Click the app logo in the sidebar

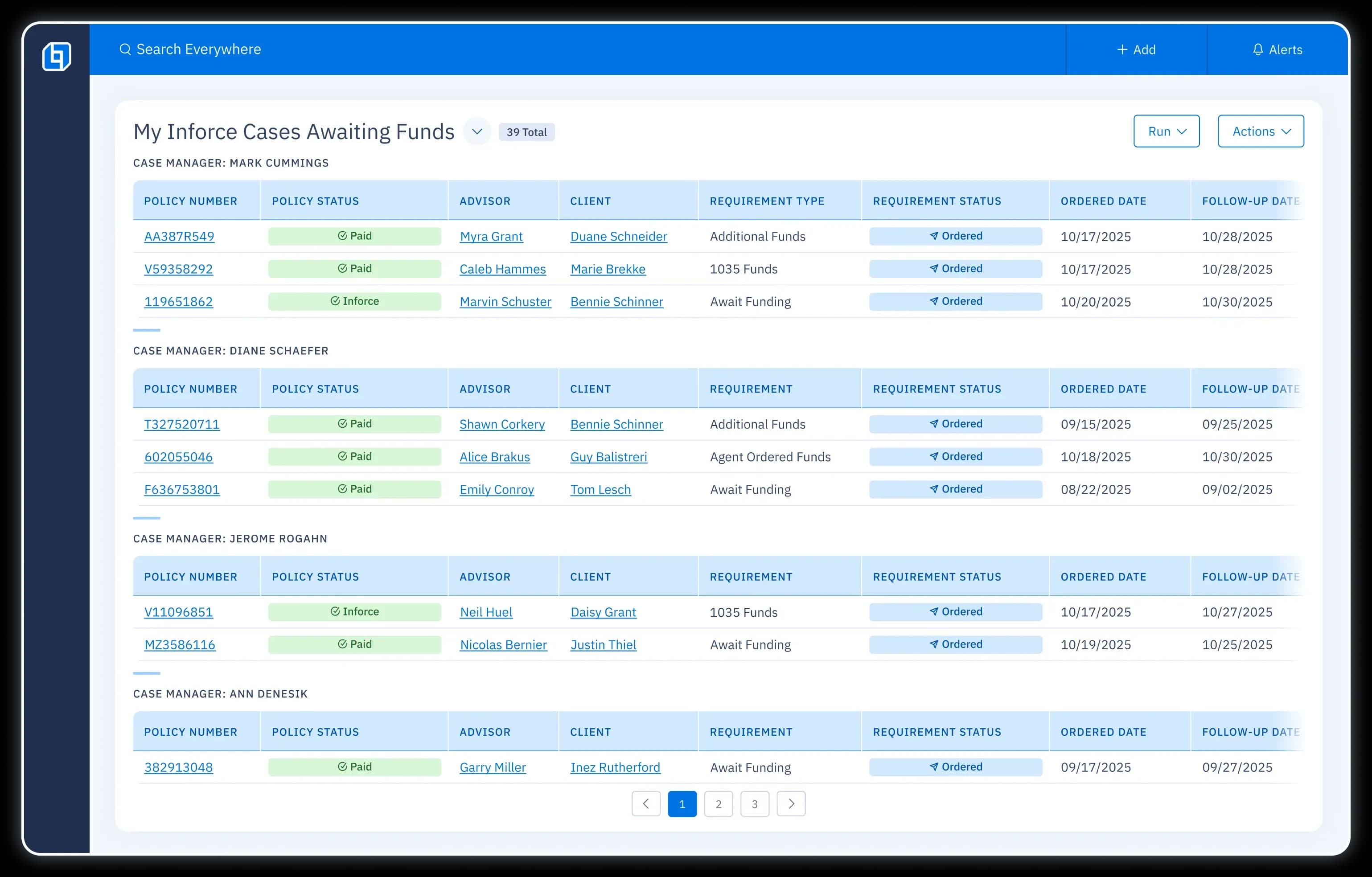(57, 56)
